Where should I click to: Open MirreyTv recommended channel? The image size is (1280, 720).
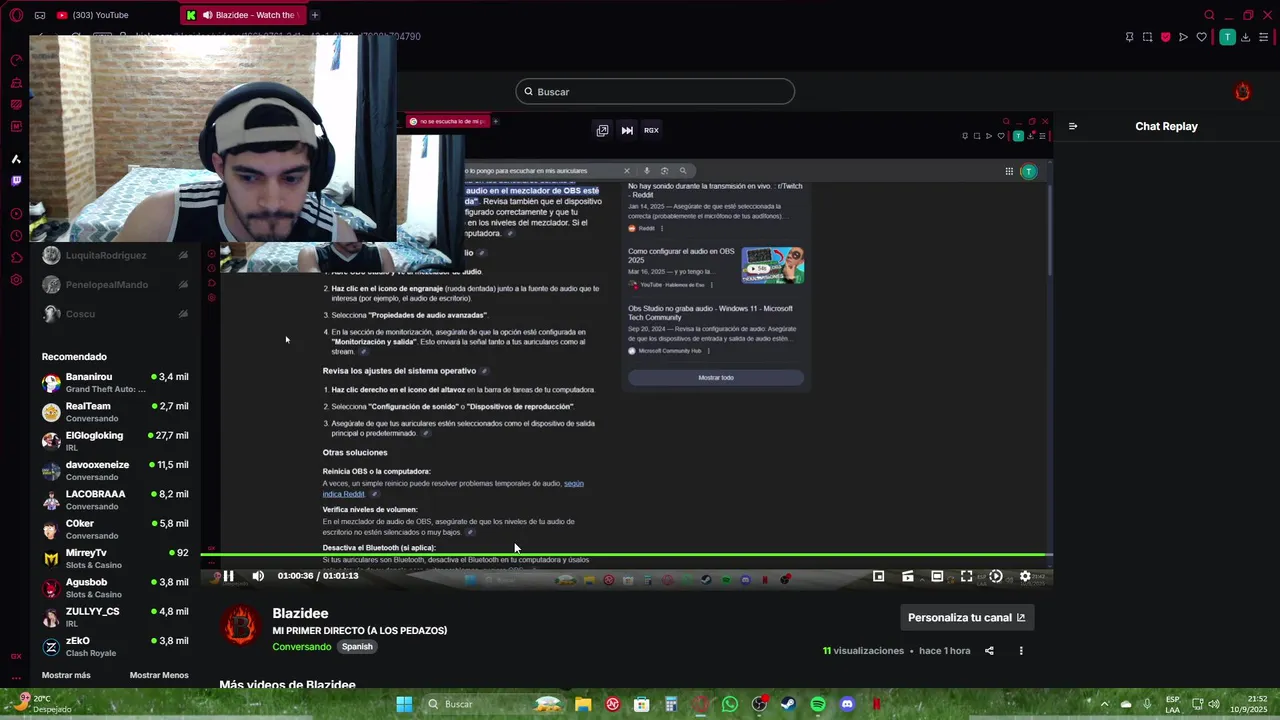coord(116,558)
